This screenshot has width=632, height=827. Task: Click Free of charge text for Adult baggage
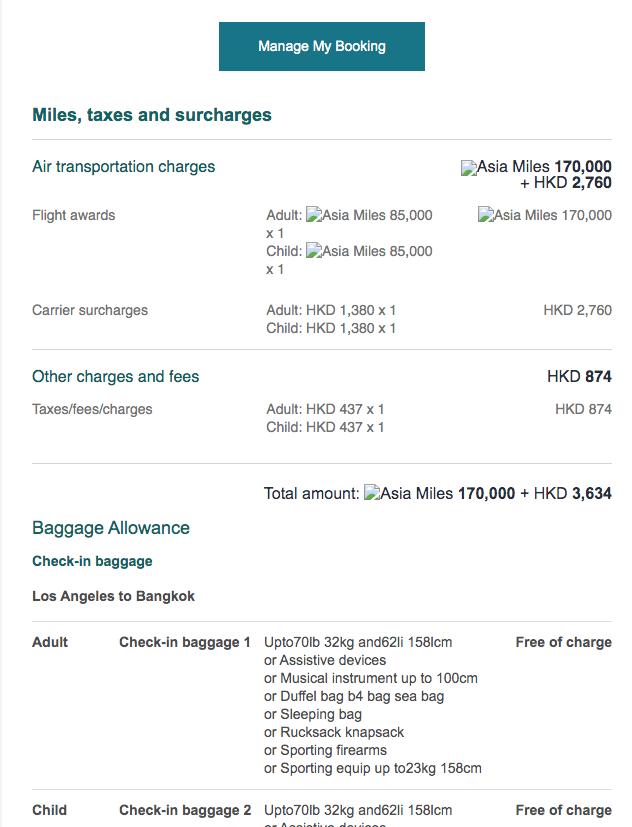[x=563, y=642]
